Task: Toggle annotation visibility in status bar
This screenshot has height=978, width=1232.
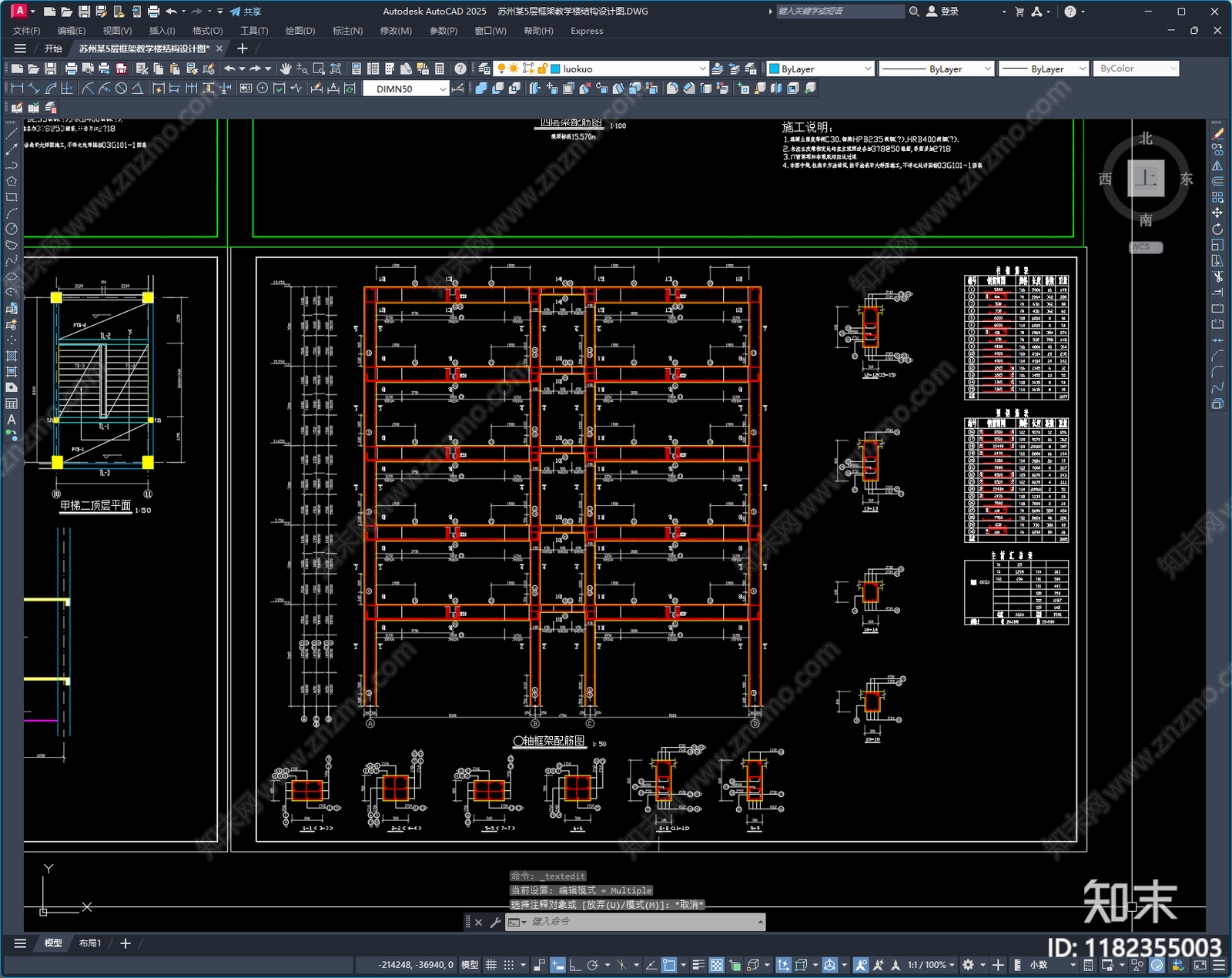Action: [x=861, y=965]
